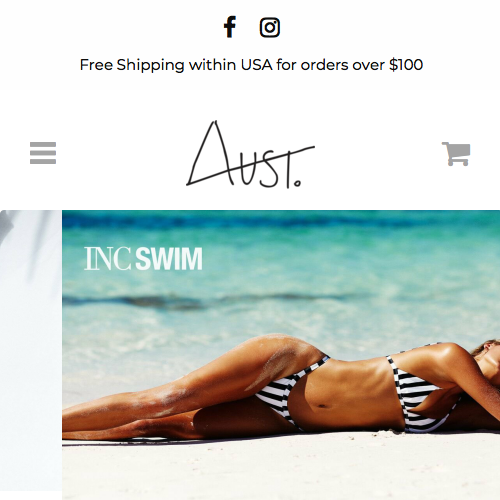Click the striped bikini top in banner
This screenshot has height=500, width=500.
pos(420,393)
